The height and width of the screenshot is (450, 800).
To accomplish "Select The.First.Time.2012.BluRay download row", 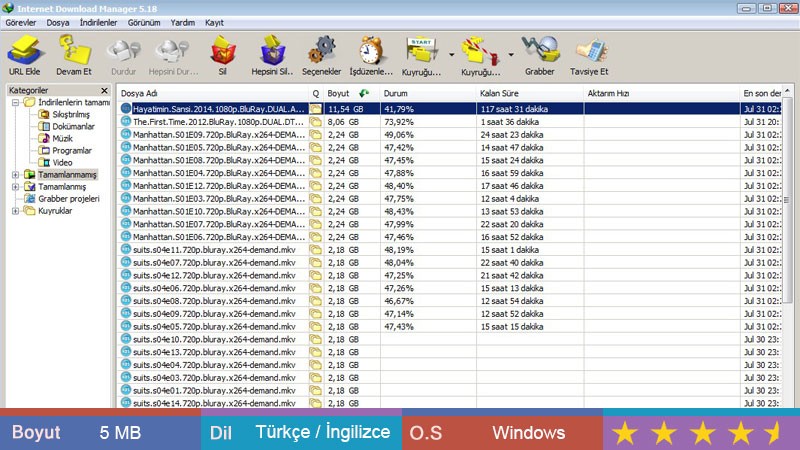I will click(x=449, y=122).
